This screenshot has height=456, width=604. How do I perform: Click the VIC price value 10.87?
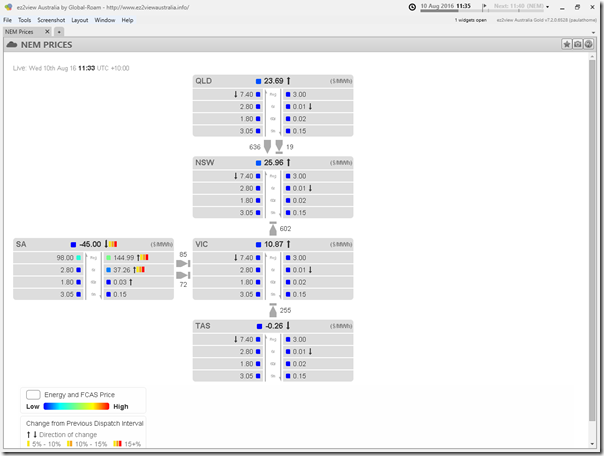274,244
